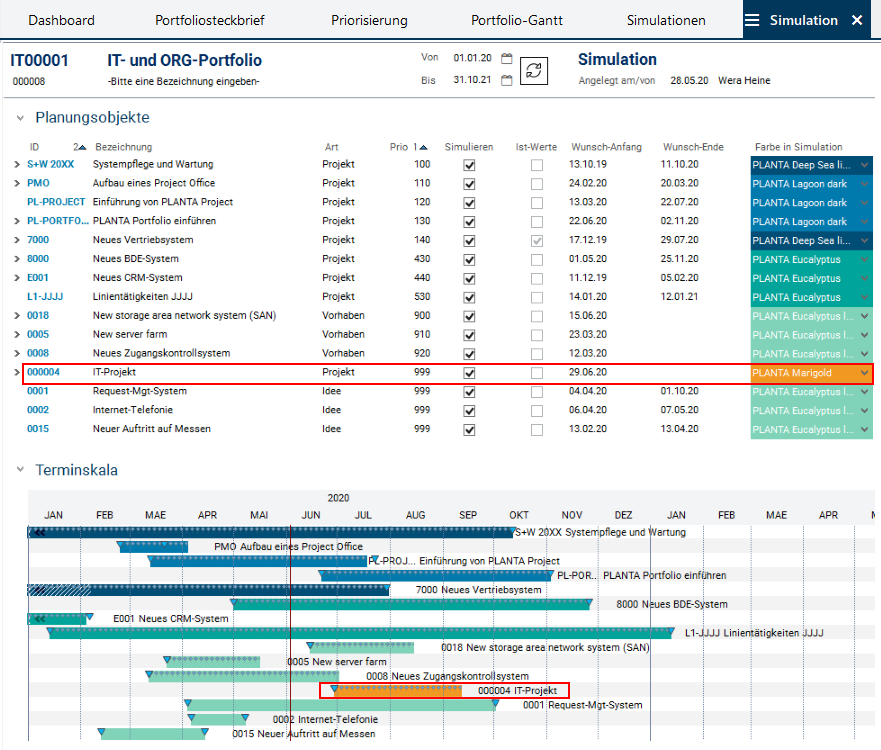
Task: Open calendar picker for Von date
Action: click(x=507, y=59)
